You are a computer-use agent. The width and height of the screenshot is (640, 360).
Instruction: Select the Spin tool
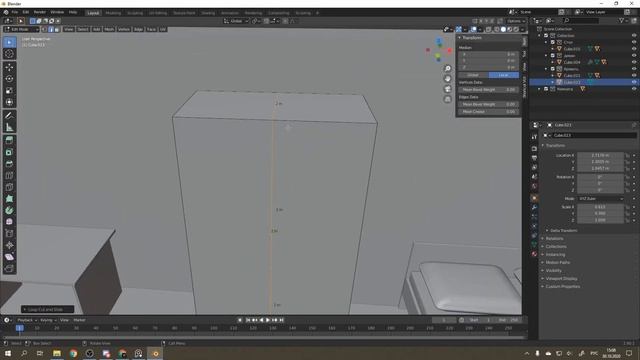pos(9,210)
